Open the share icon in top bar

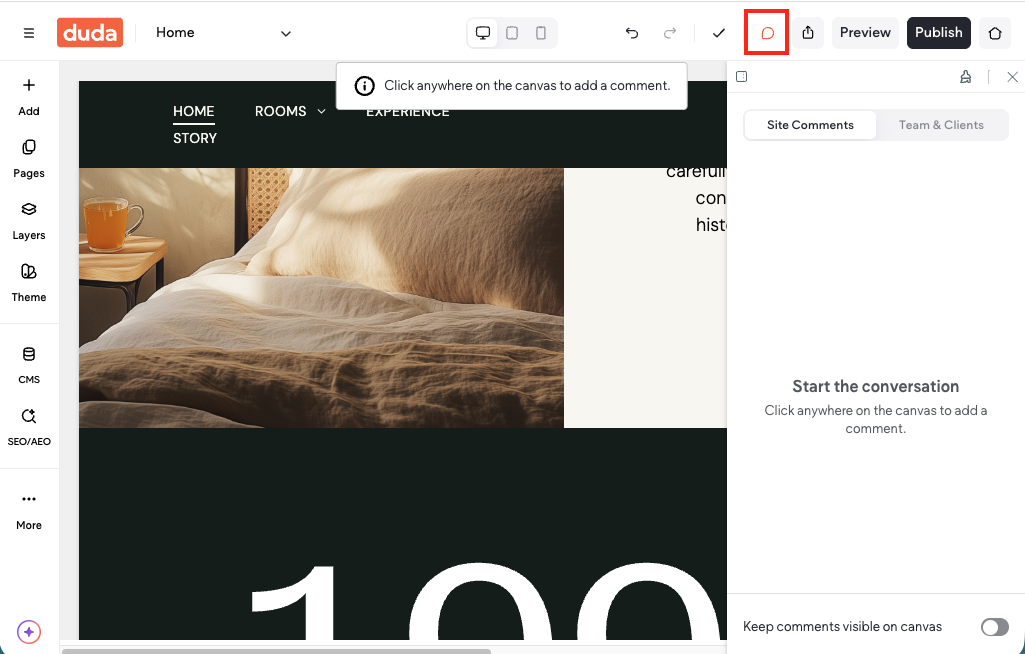point(808,33)
